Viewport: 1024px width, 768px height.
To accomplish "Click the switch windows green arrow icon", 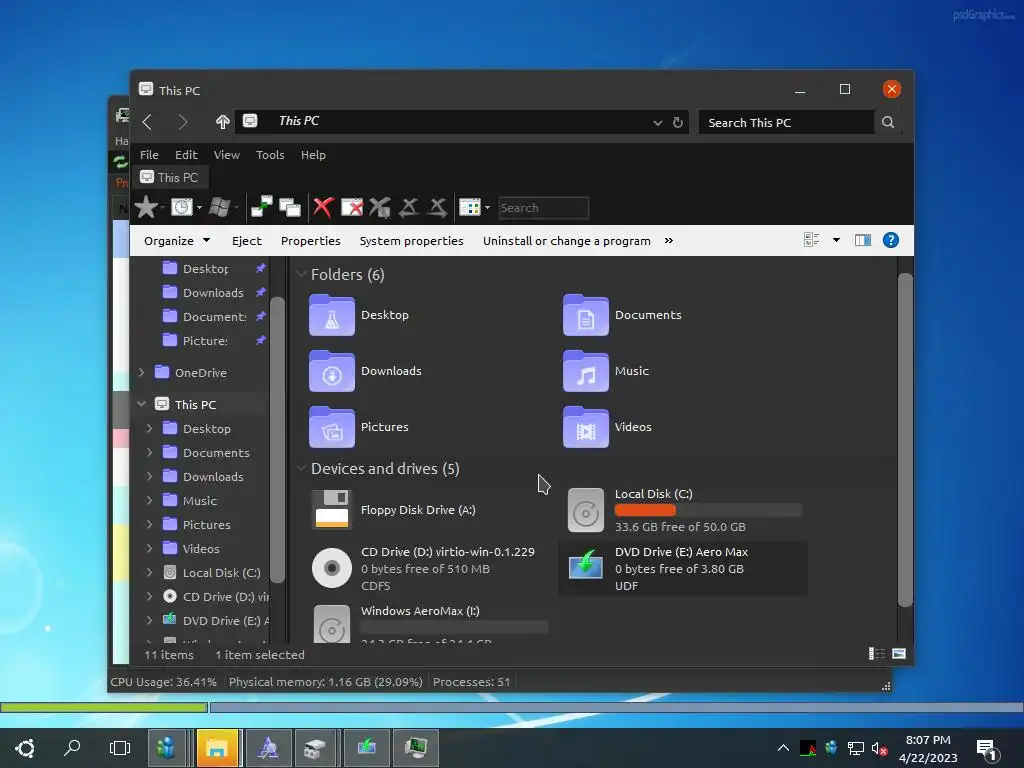I will pyautogui.click(x=261, y=207).
